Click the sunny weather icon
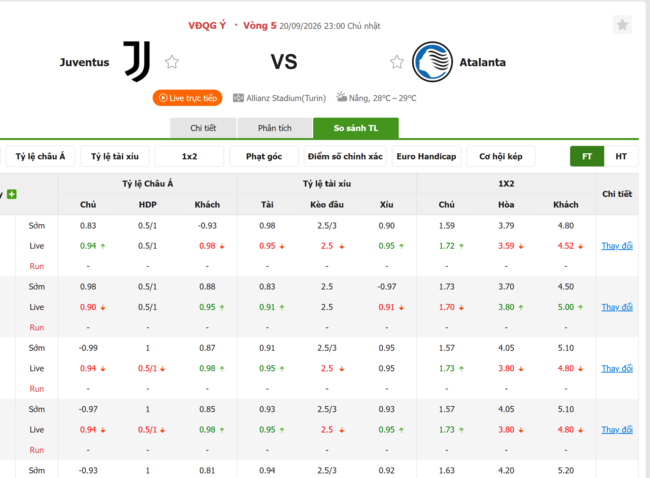The height and width of the screenshot is (478, 650). tap(341, 97)
